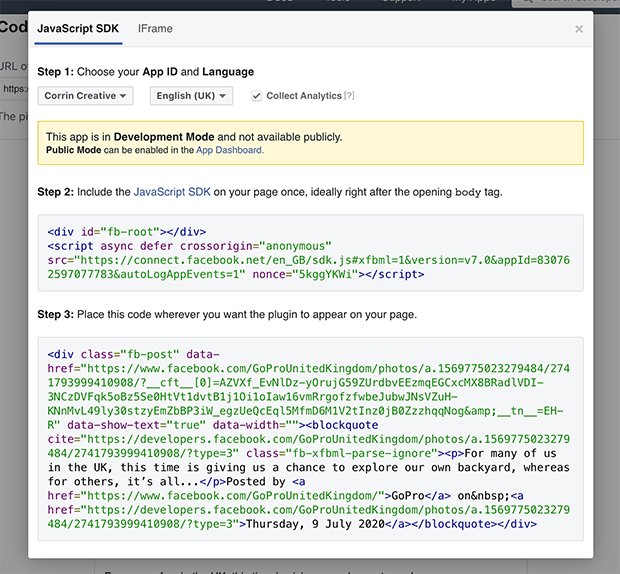Click 'Thursday, 9 July 2020' in the code
This screenshot has height=574, width=620.
(x=315, y=524)
